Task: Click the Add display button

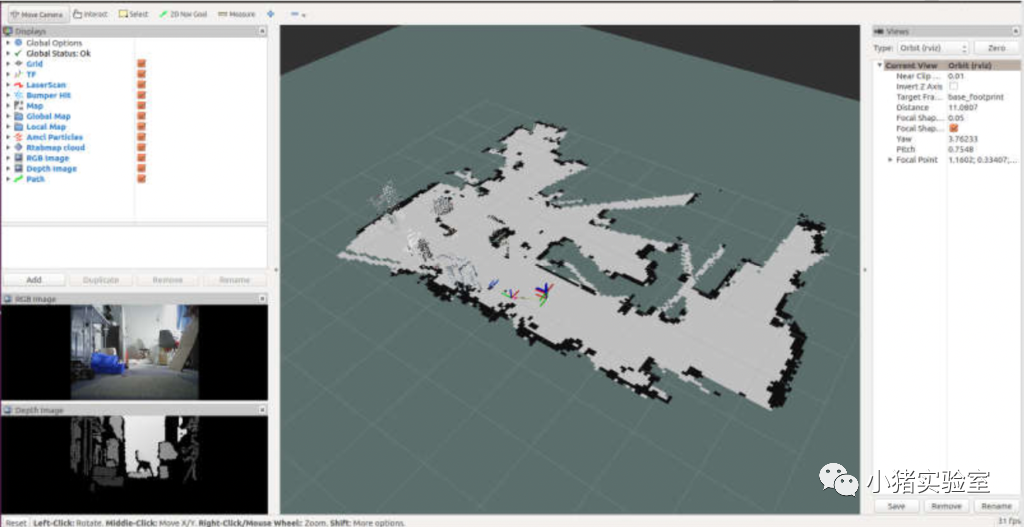Action: 34,279
